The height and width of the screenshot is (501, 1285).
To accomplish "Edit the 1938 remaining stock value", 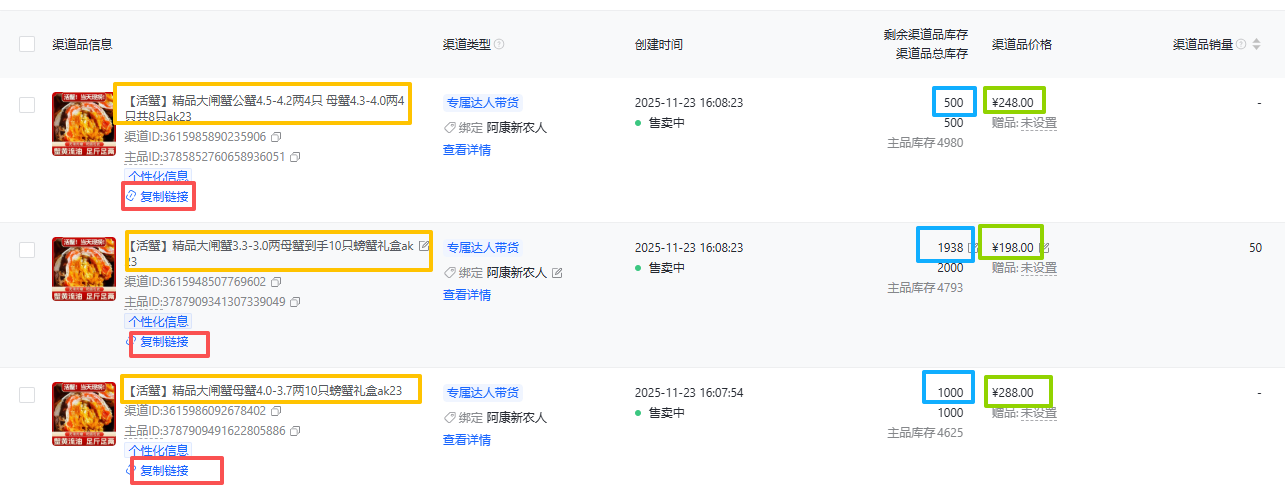I will 973,248.
